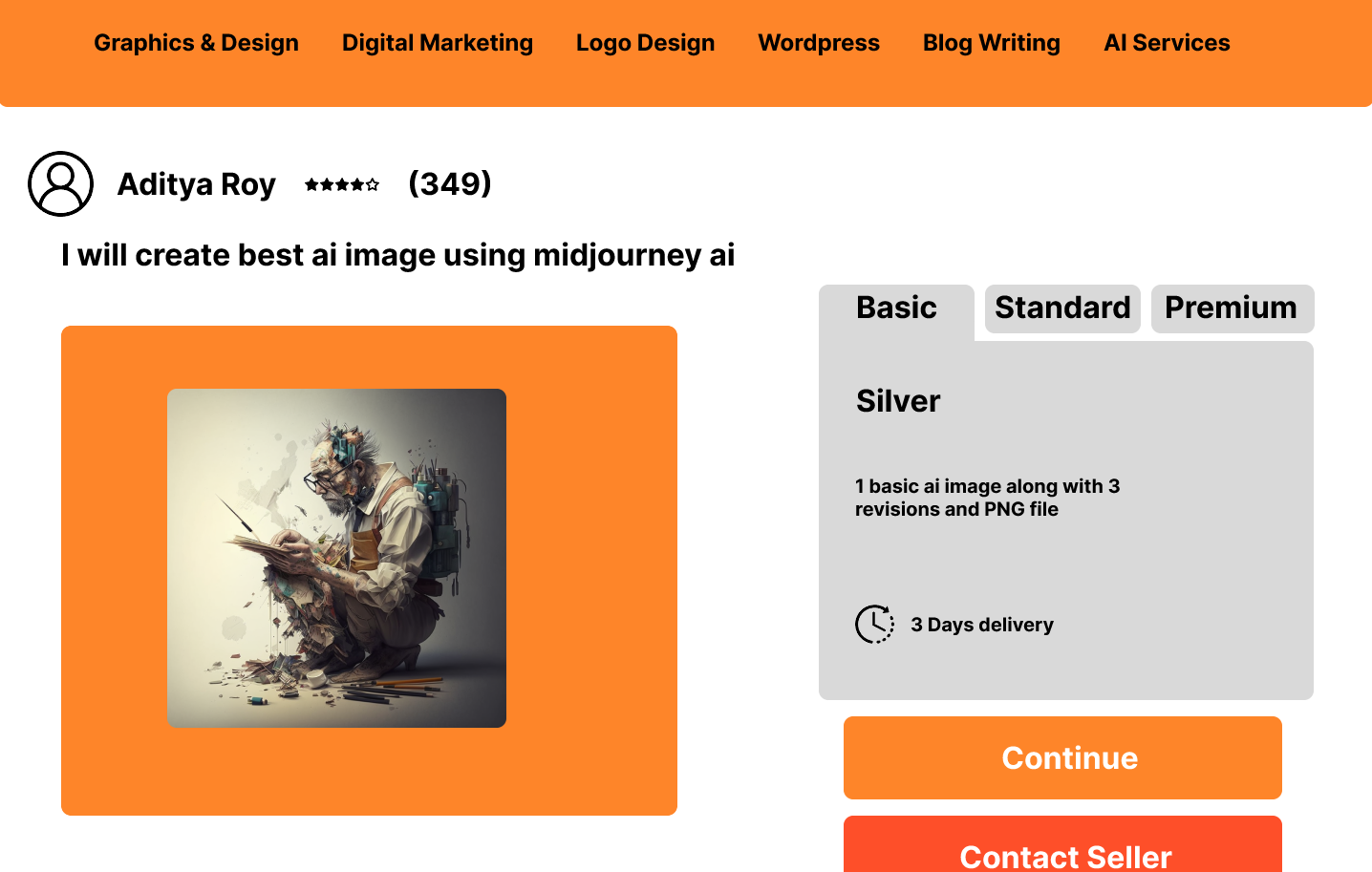The height and width of the screenshot is (872, 1372).
Task: Switch to the Basic package tab
Action: (x=896, y=308)
